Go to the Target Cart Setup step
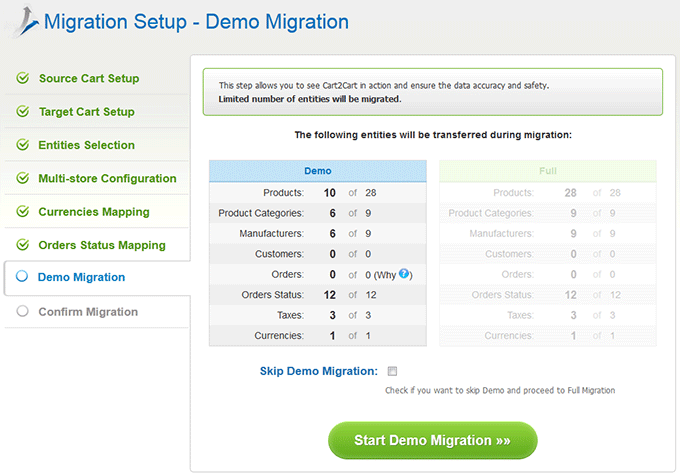The image size is (680, 475). tap(87, 111)
